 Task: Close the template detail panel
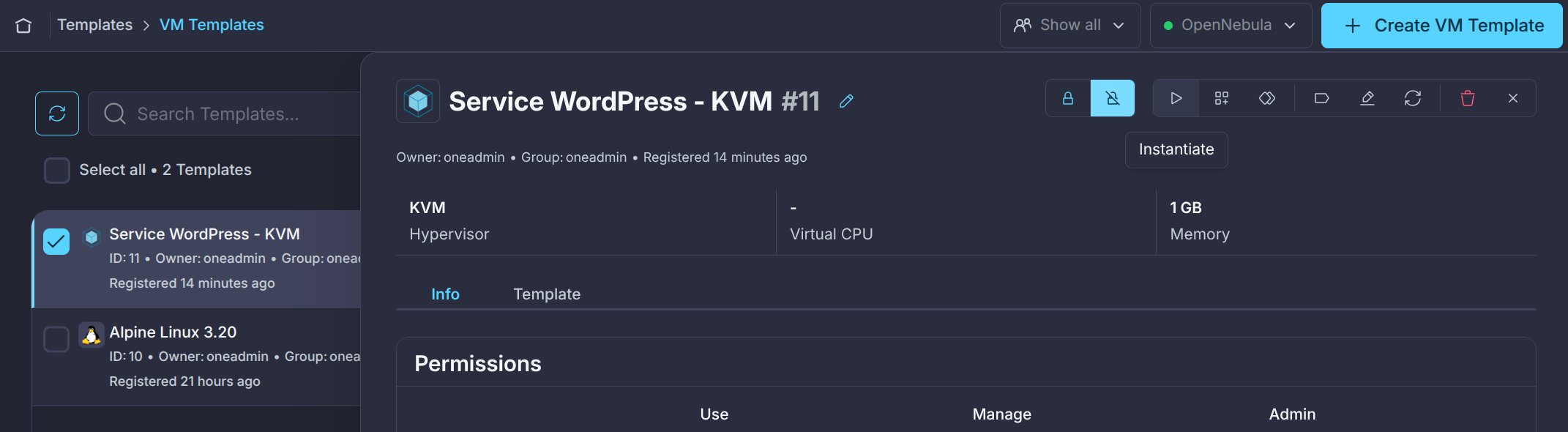tap(1513, 98)
